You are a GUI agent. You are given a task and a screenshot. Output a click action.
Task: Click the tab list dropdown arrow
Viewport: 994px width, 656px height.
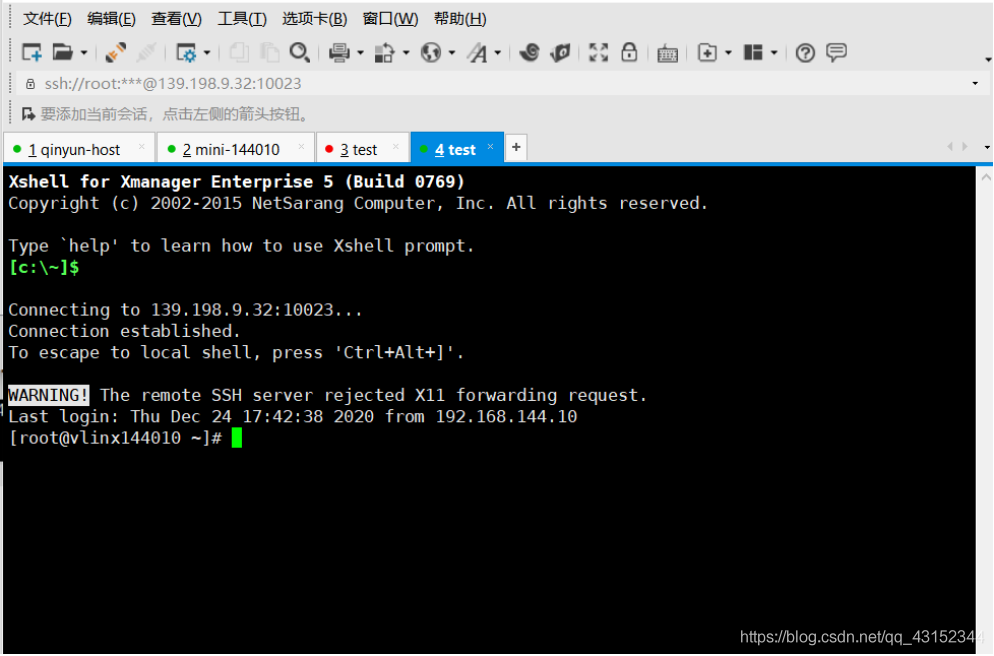click(x=987, y=147)
